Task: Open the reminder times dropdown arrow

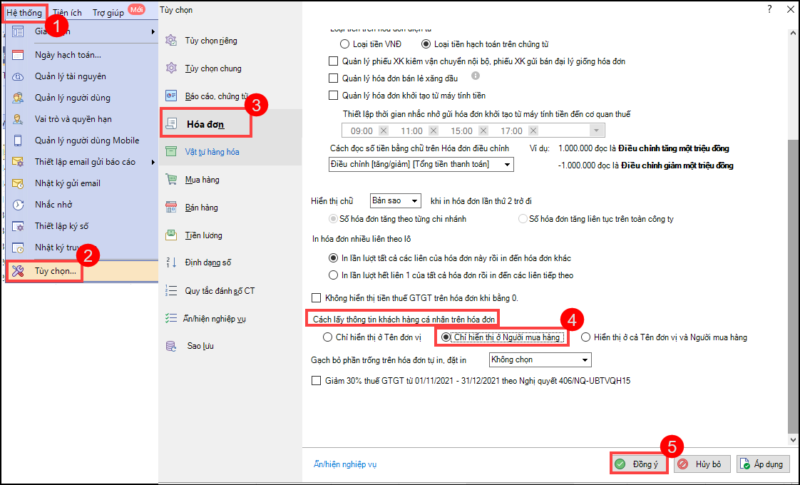Action: coord(596,131)
